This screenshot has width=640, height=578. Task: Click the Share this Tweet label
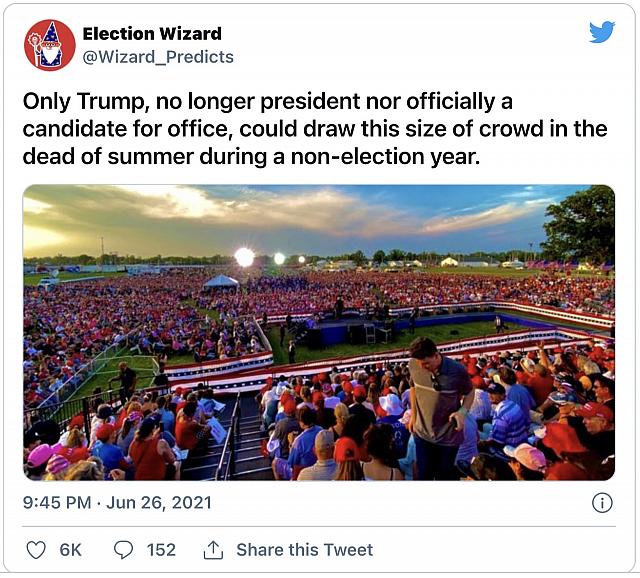(x=304, y=550)
